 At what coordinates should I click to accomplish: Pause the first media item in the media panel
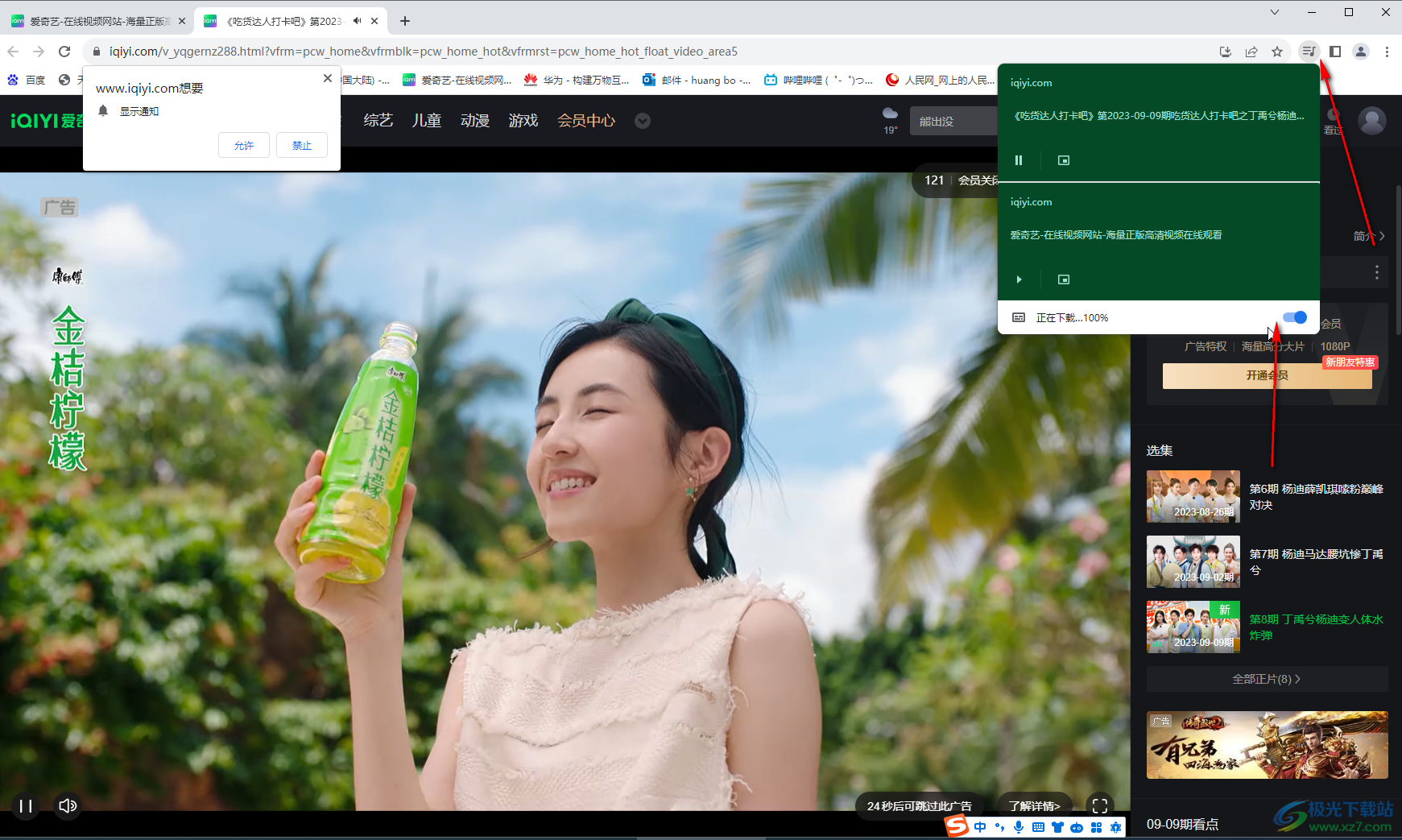point(1019,160)
